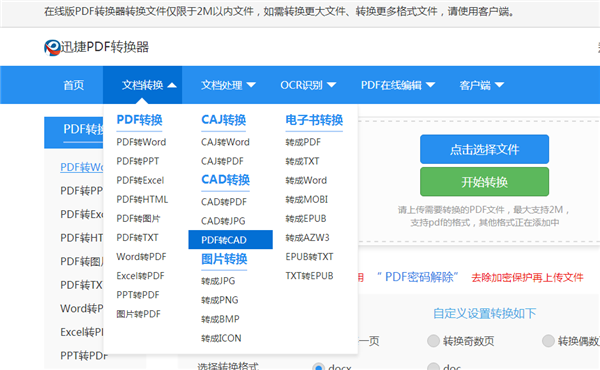Click the green 开始转换 button

tap(484, 182)
